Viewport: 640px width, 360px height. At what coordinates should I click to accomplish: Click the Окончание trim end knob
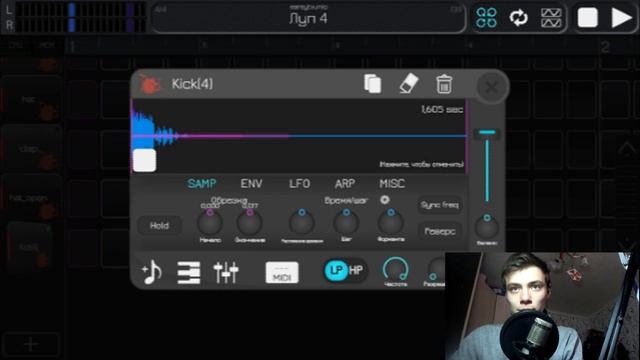tap(249, 222)
